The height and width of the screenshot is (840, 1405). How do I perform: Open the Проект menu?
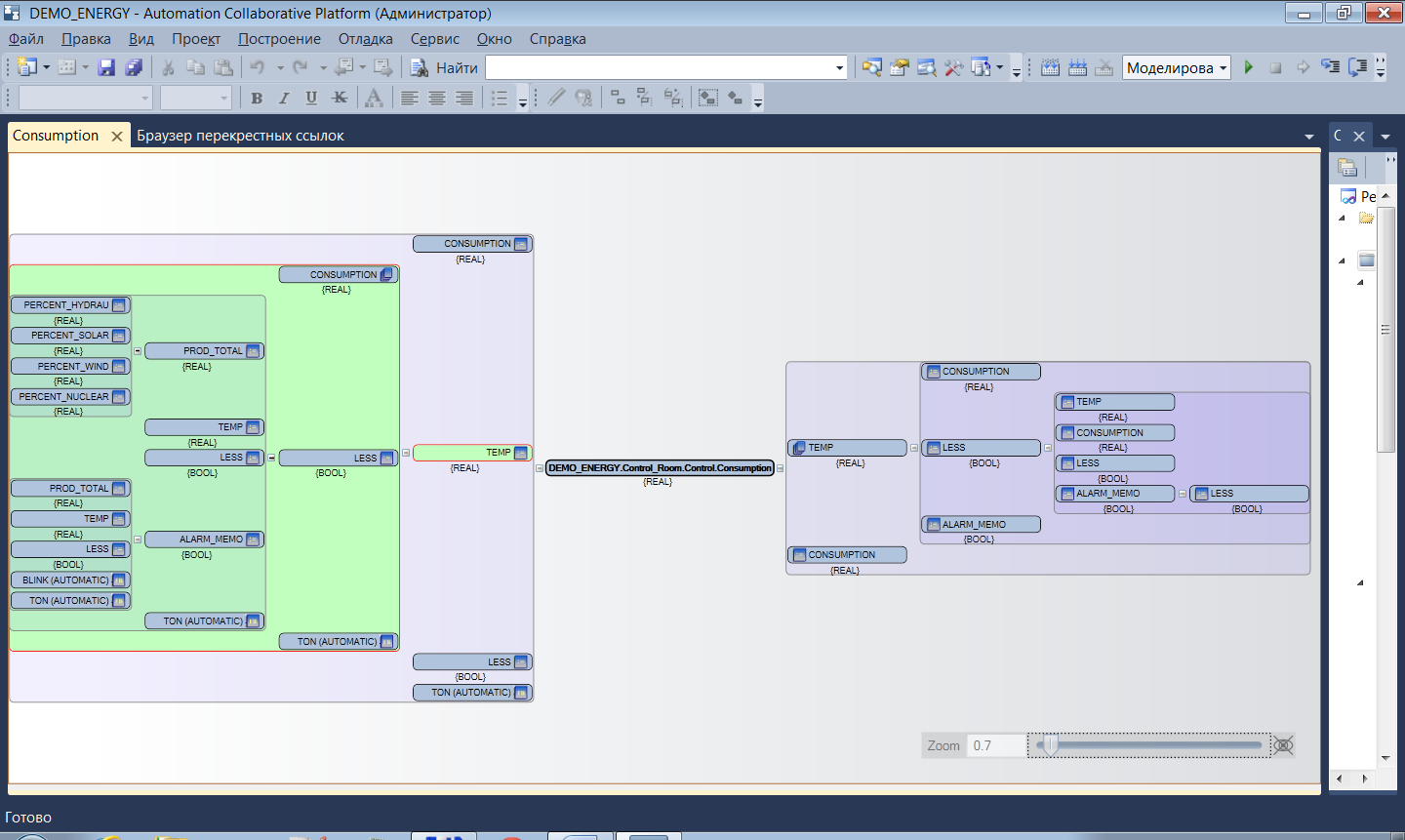pyautogui.click(x=196, y=39)
